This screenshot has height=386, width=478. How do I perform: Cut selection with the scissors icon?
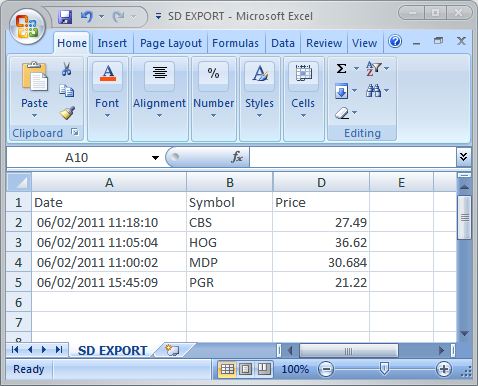click(x=67, y=69)
